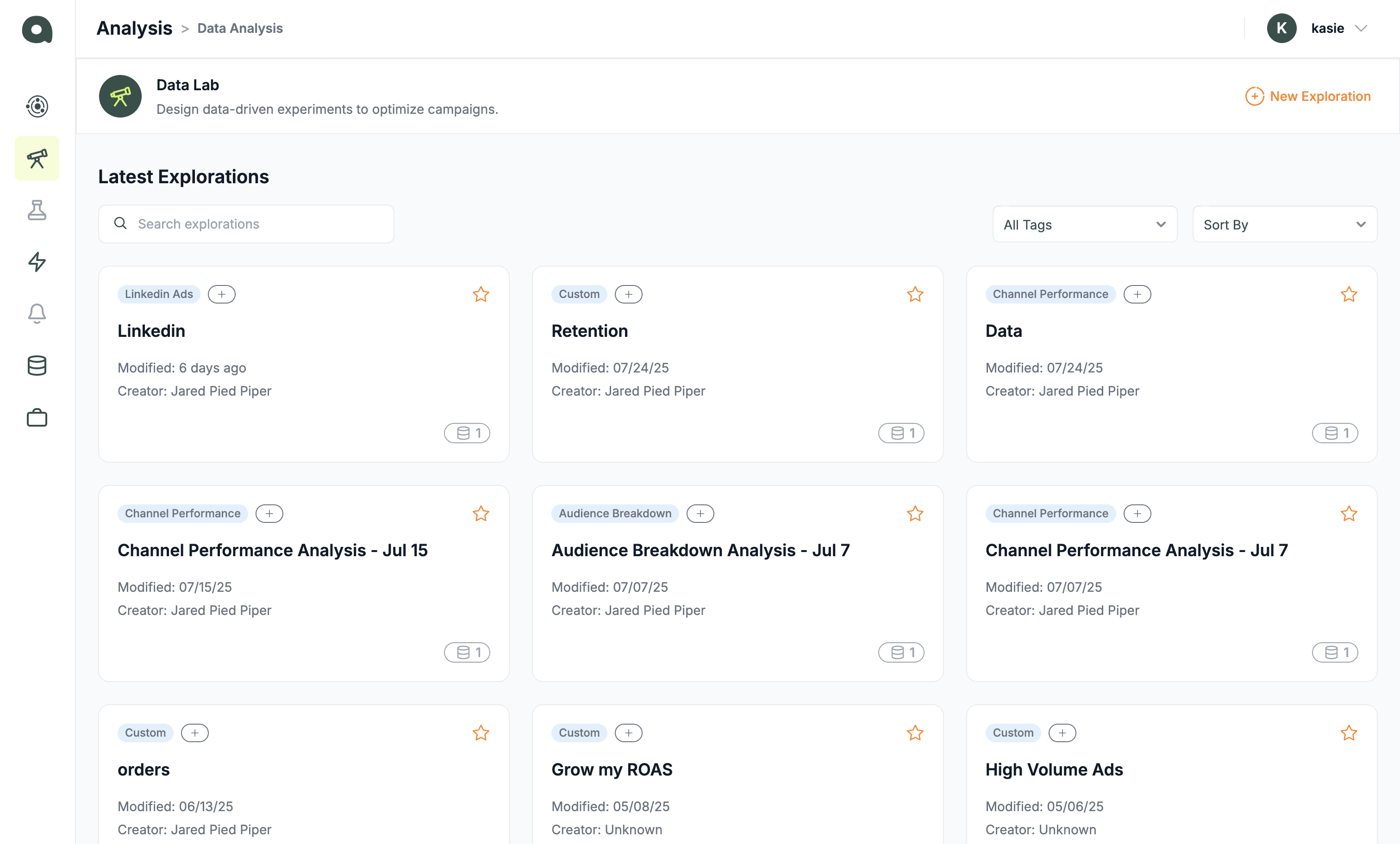Open the All Tags dropdown
This screenshot has height=844, width=1400.
1084,224
